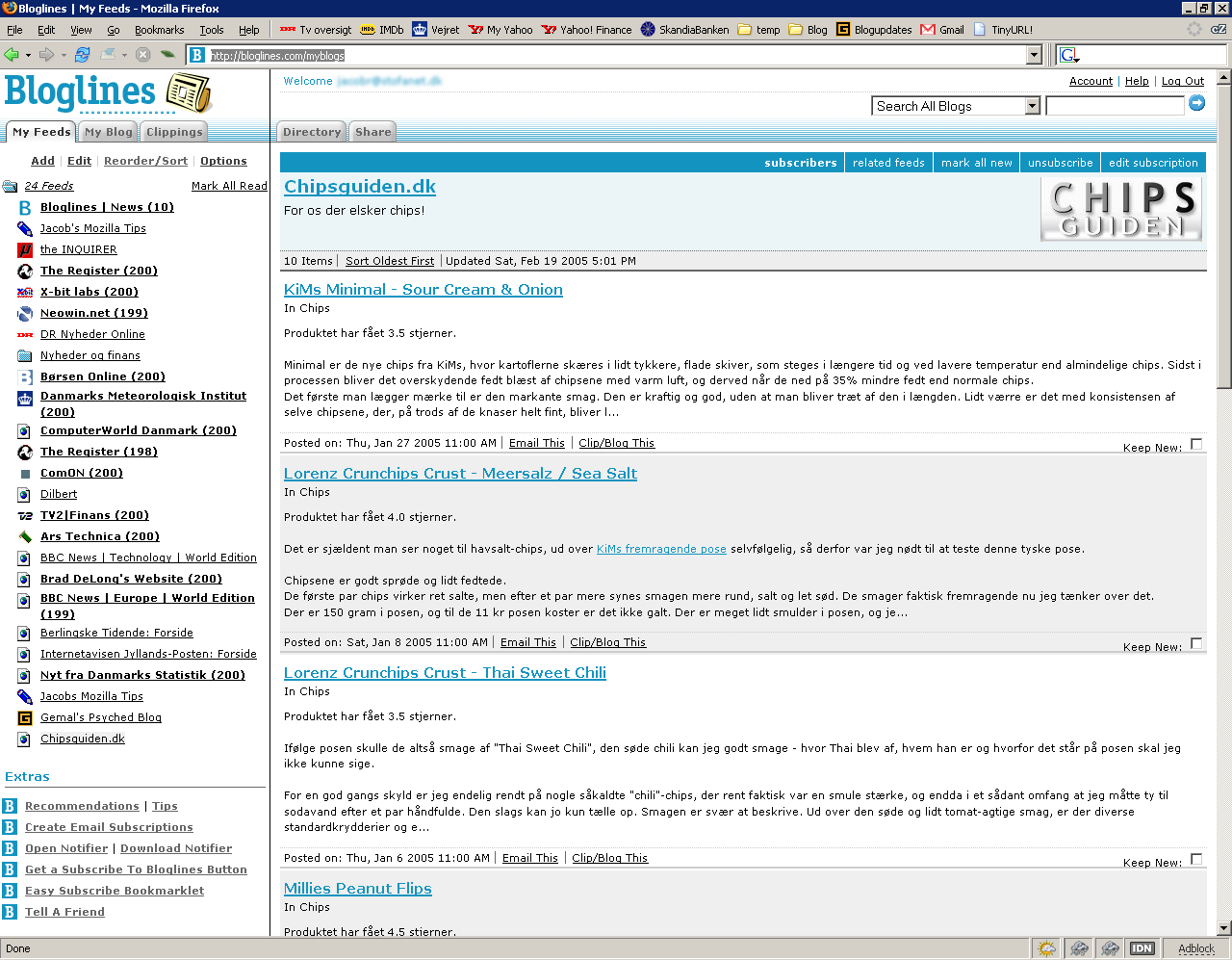The width and height of the screenshot is (1232, 960).
Task: Open the Blog bookmarks folder
Action: pyautogui.click(x=808, y=30)
